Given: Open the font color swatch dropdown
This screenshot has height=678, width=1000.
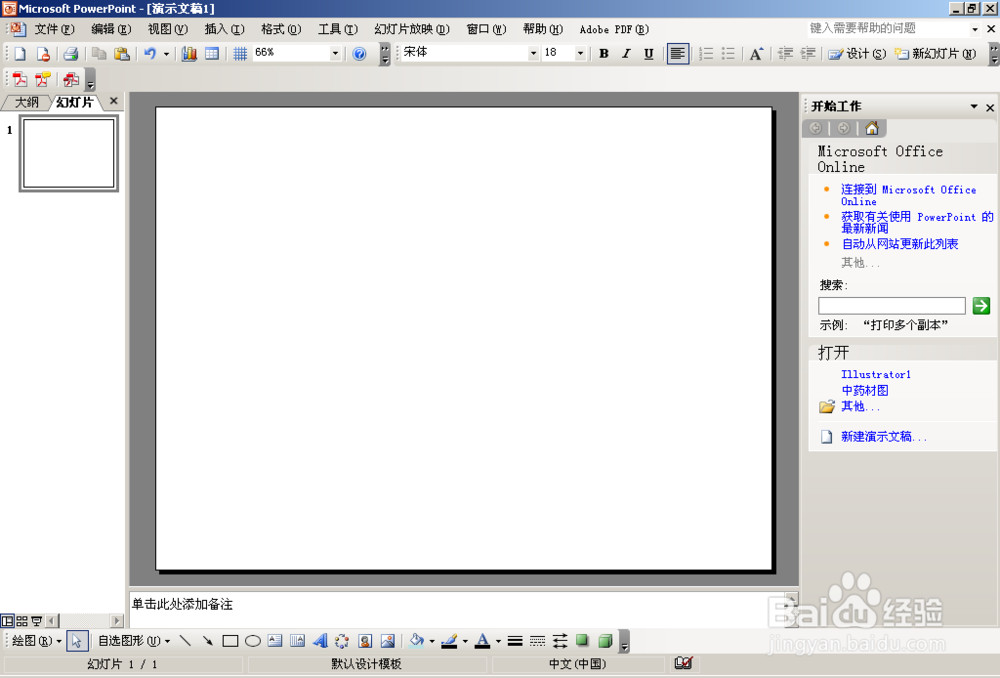Looking at the screenshot, I should pyautogui.click(x=497, y=641).
